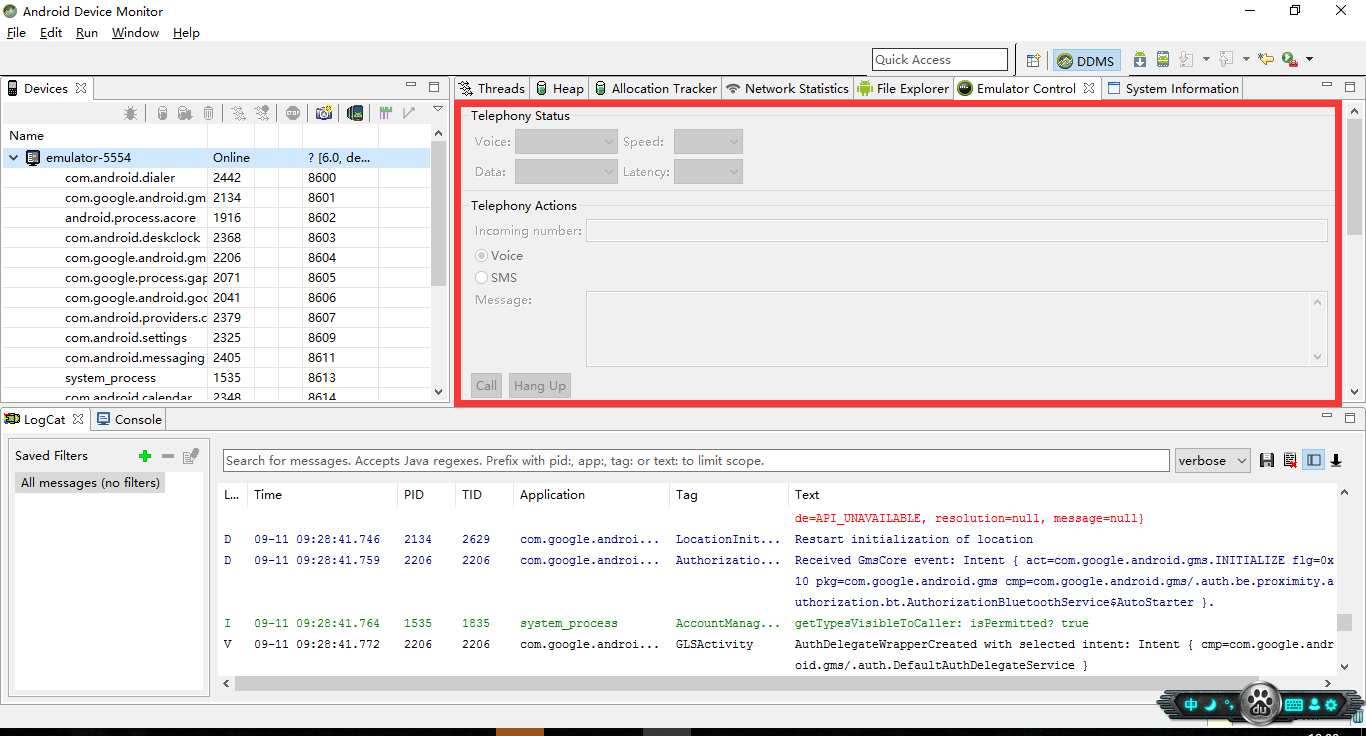The width and height of the screenshot is (1366, 736).
Task: Open the External Tools dropdown arrow
Action: pyautogui.click(x=1309, y=60)
